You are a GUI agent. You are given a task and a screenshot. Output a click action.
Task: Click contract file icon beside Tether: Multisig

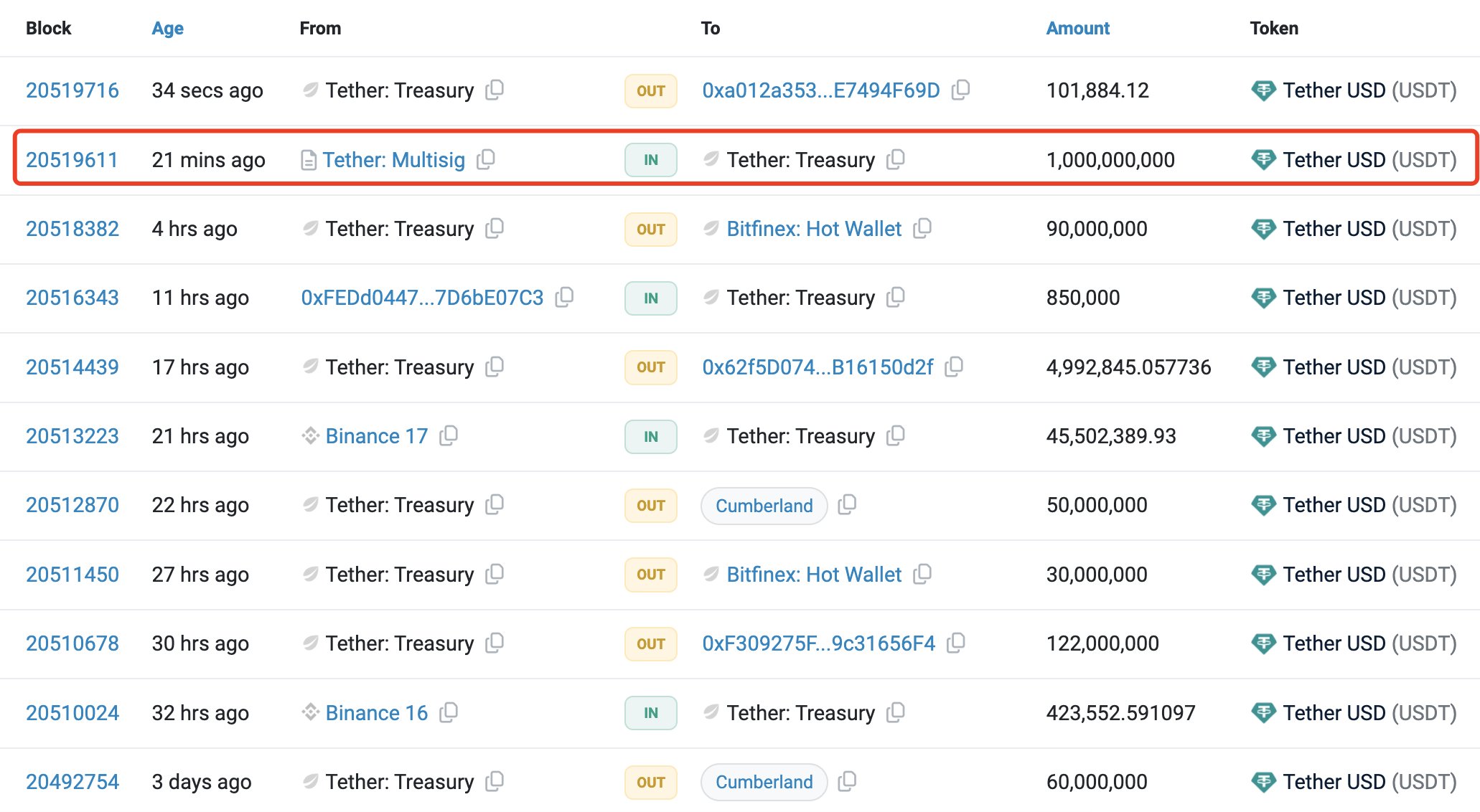coord(309,160)
